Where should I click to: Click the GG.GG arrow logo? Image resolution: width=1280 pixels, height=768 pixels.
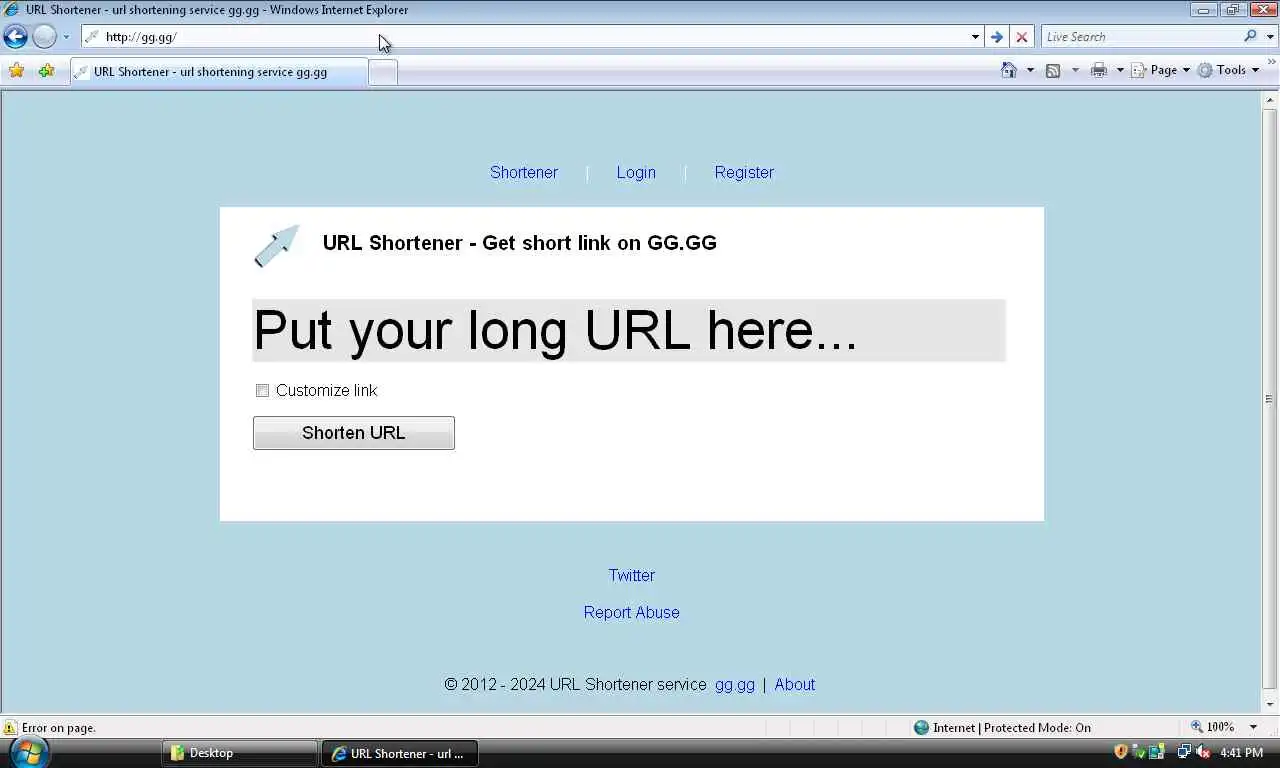tap(277, 246)
